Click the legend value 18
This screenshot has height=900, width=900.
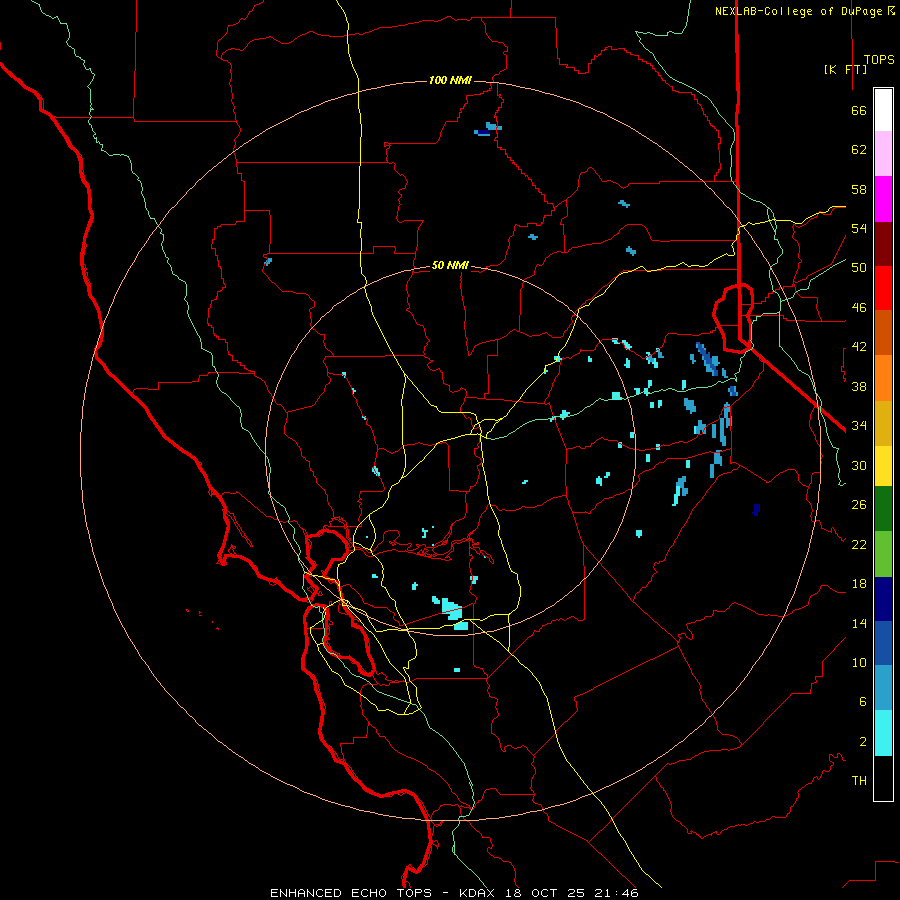pos(859,584)
